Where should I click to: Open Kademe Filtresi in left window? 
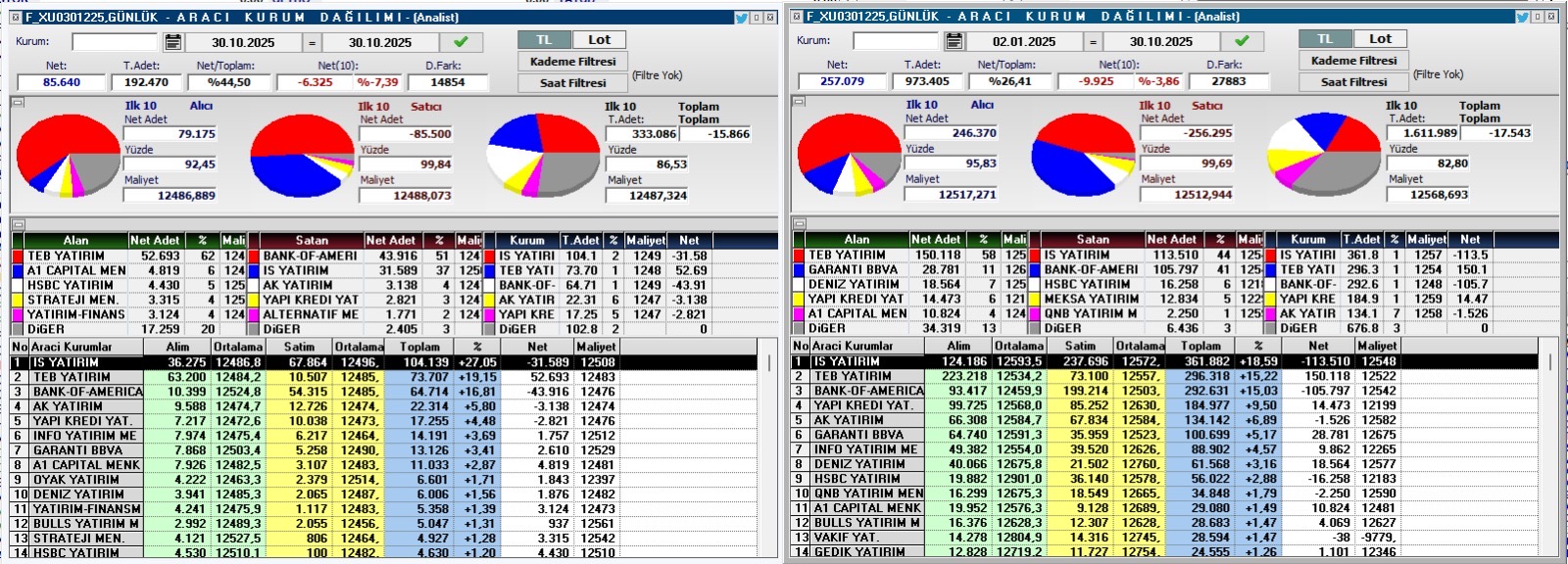(x=572, y=62)
